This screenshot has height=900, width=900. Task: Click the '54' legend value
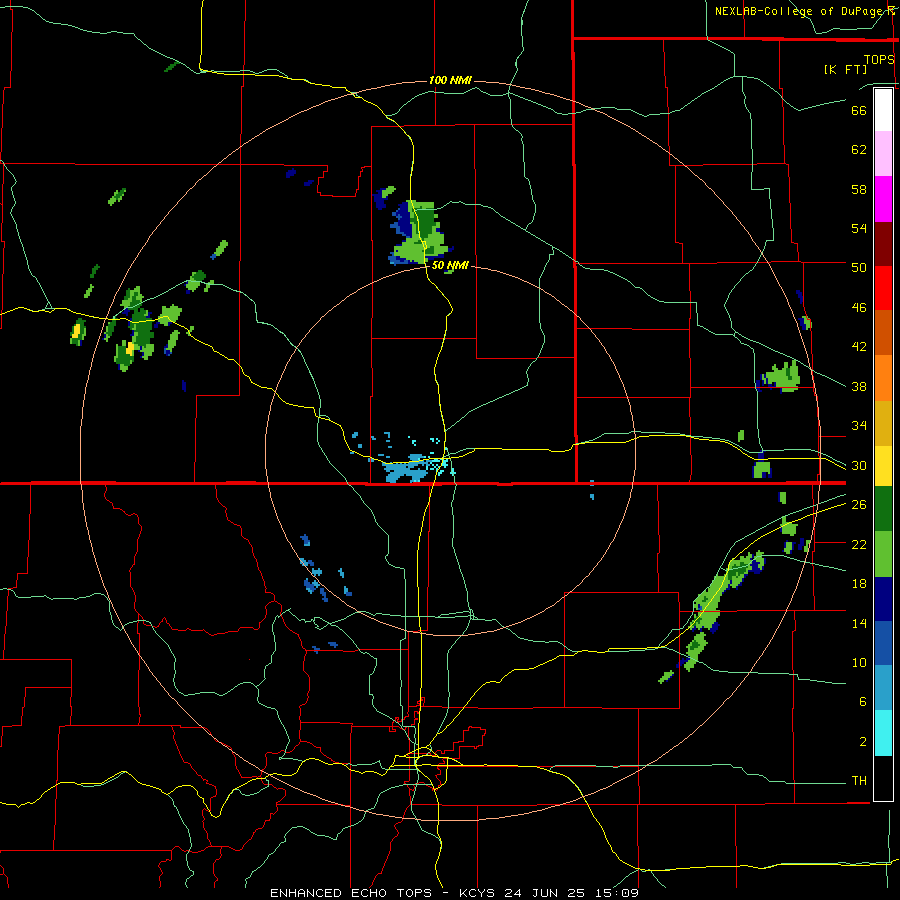pos(859,228)
